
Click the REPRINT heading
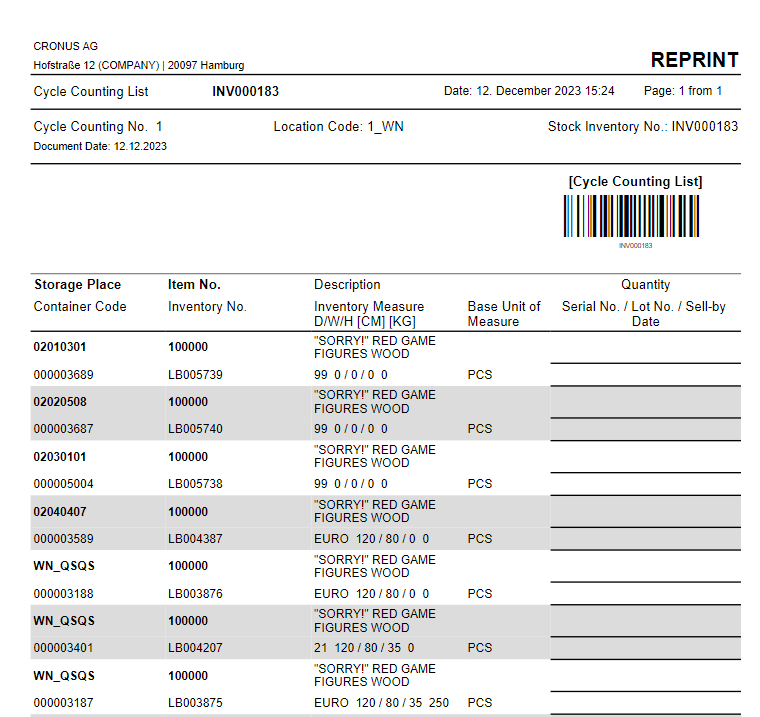[694, 60]
